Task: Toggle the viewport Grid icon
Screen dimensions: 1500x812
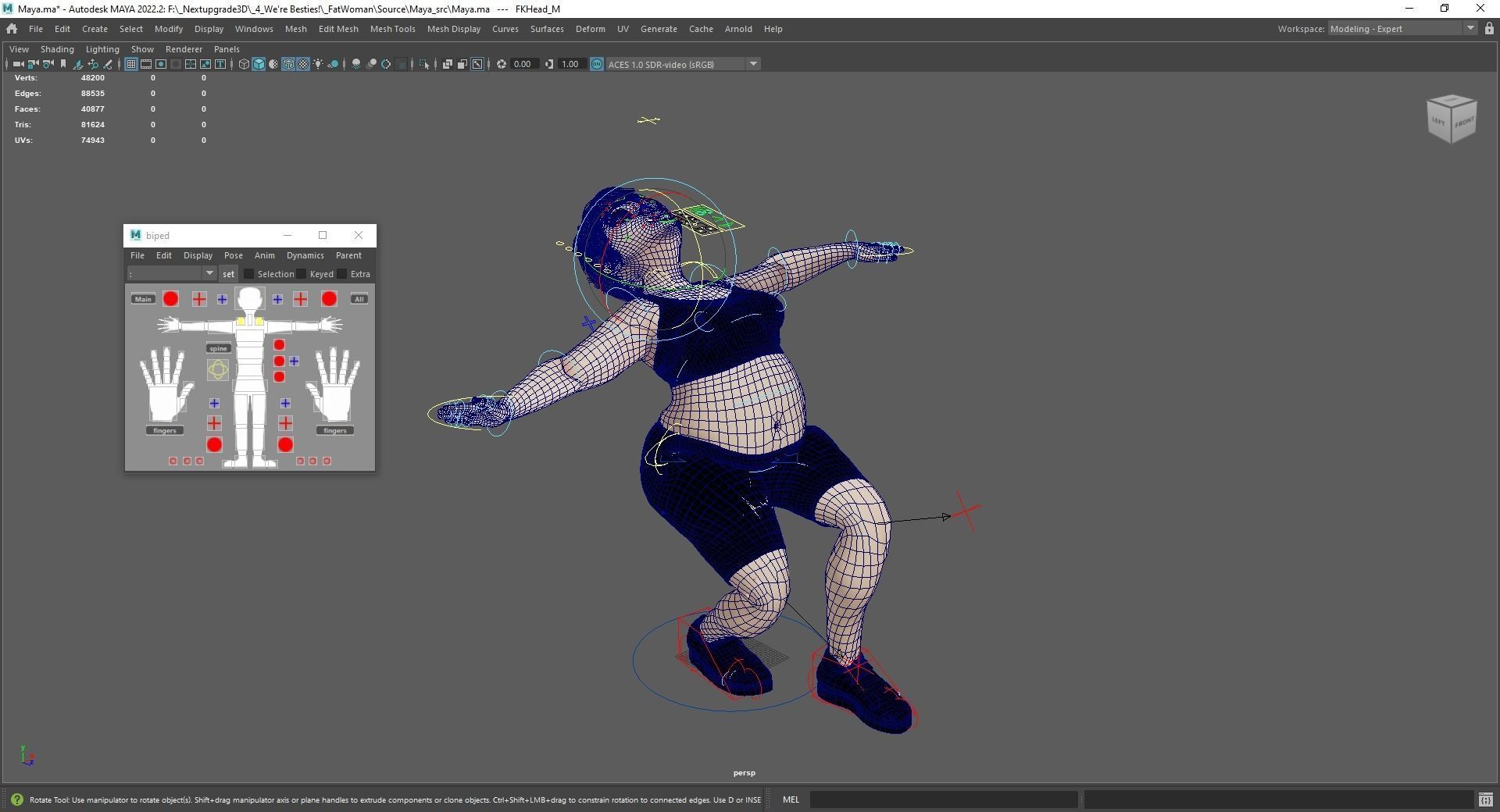Action: (131, 64)
